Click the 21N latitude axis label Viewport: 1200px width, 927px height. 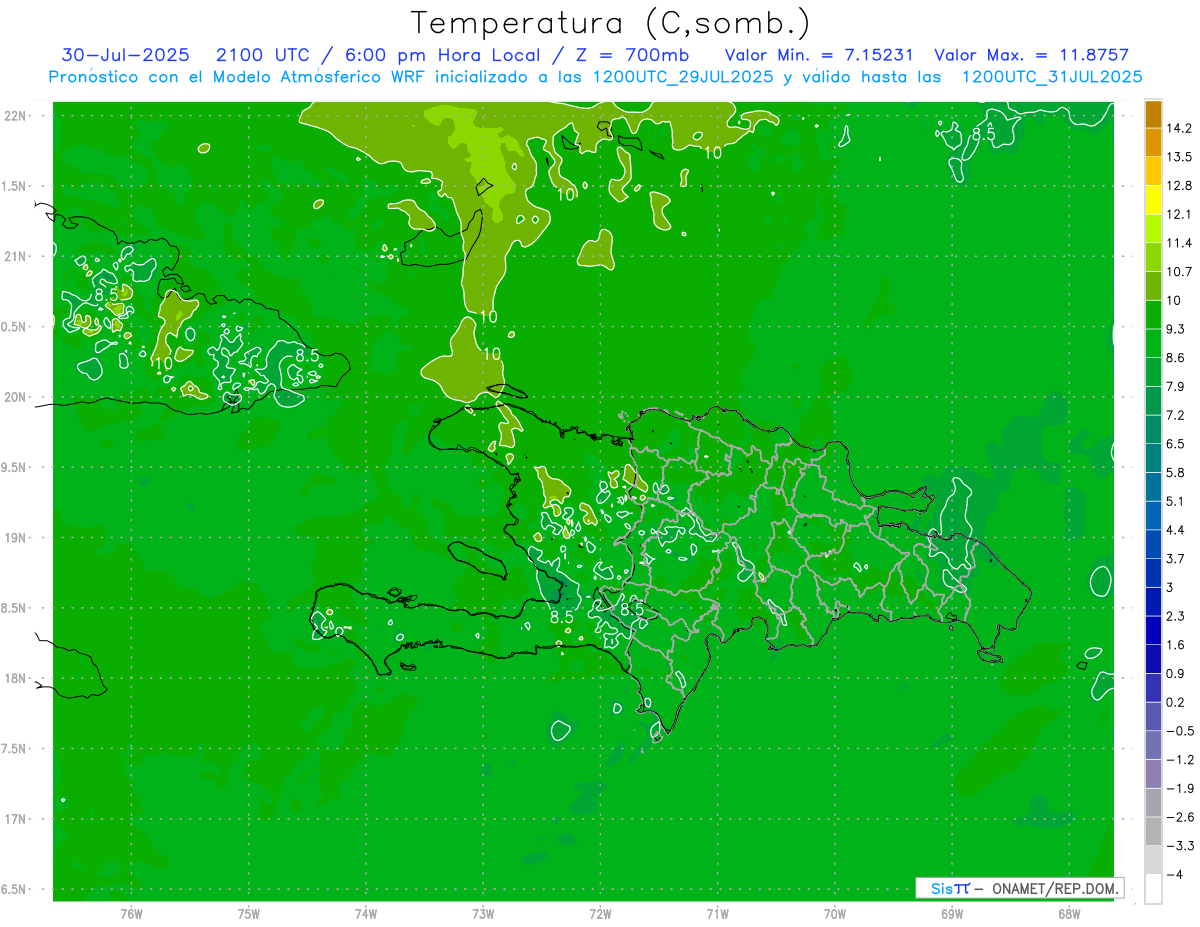[x=15, y=256]
